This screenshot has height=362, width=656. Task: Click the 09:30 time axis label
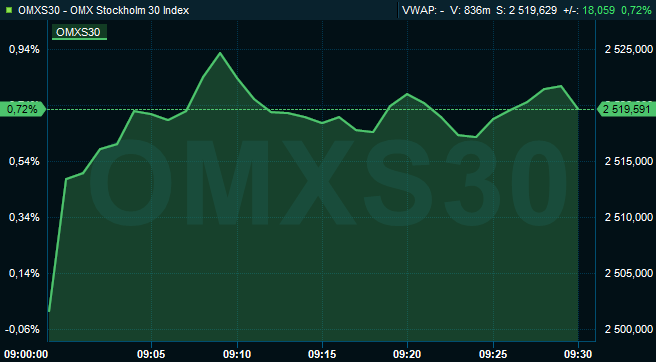coord(578,354)
